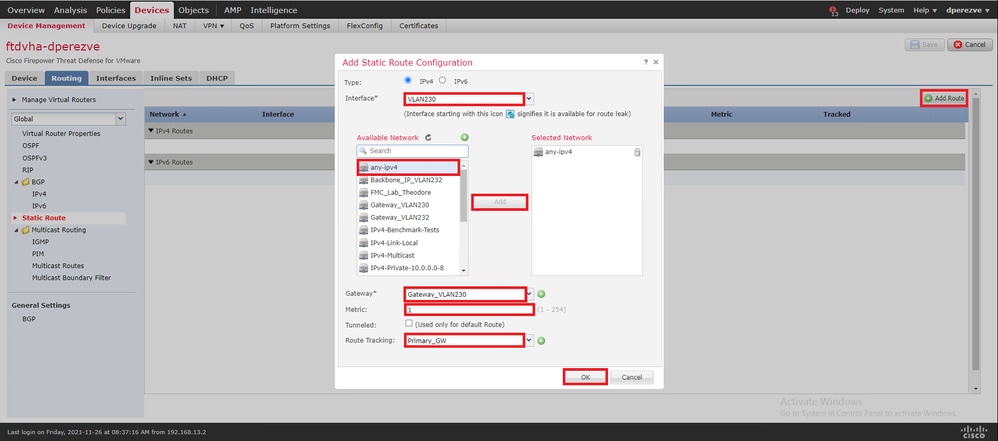Click green add network object icon
Image resolution: width=998 pixels, height=441 pixels.
pos(465,137)
